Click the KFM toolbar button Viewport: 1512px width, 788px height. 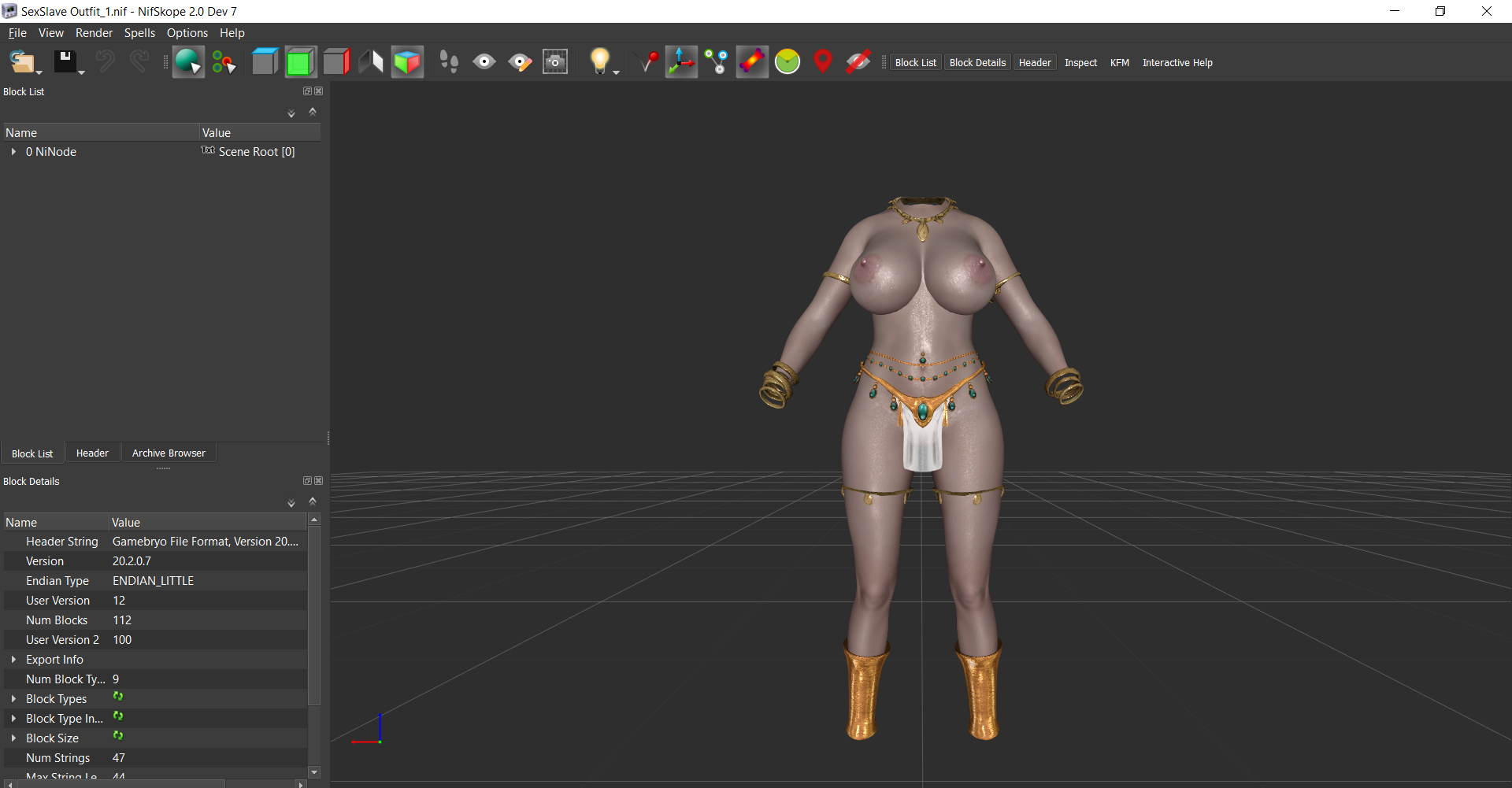coord(1120,63)
